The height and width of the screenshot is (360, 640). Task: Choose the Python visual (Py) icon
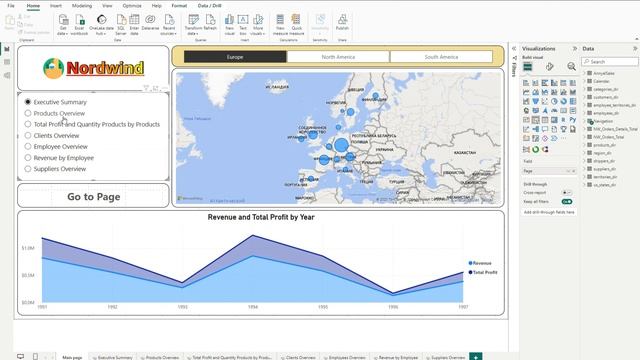click(573, 120)
